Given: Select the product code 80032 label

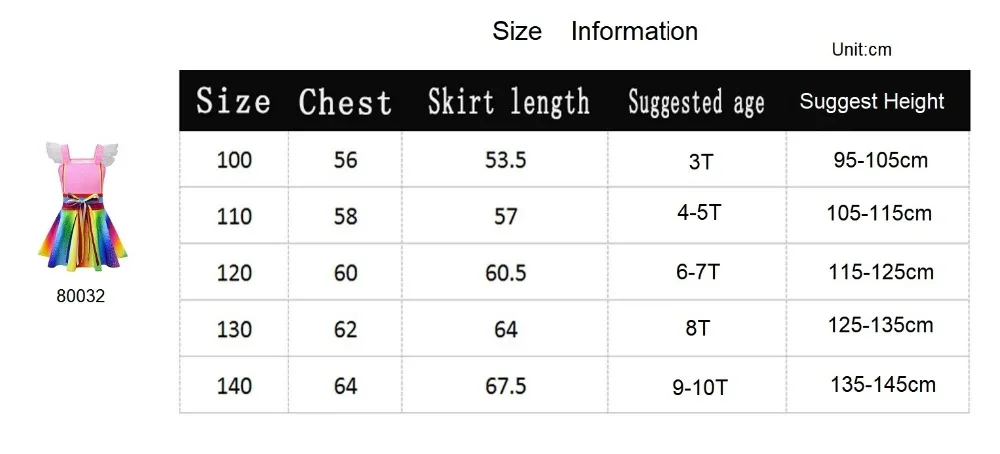Looking at the screenshot, I should (x=80, y=297).
